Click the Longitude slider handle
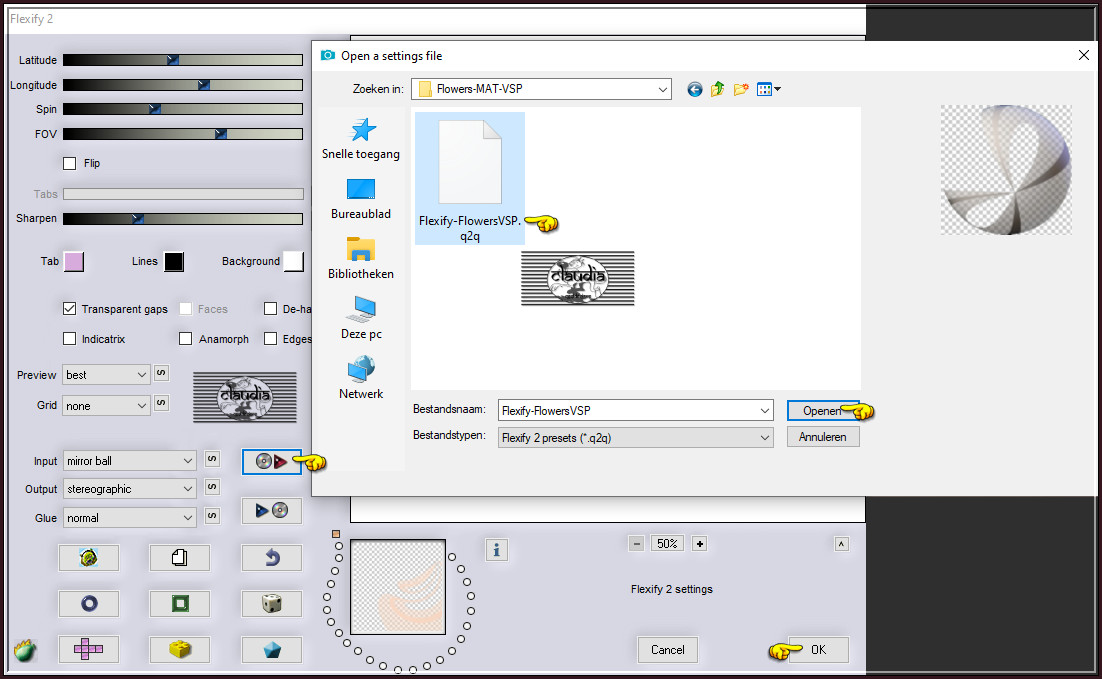Screen dimensions: 1102x679 click(x=204, y=85)
